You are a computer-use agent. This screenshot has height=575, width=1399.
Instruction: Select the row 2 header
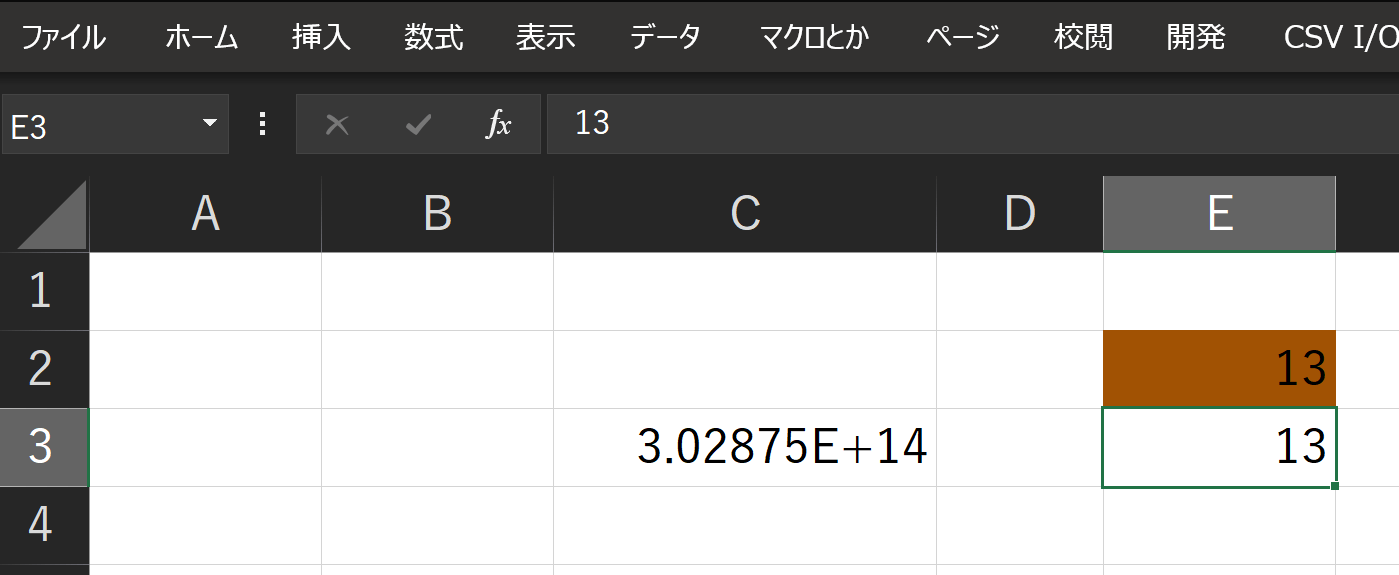click(x=44, y=369)
